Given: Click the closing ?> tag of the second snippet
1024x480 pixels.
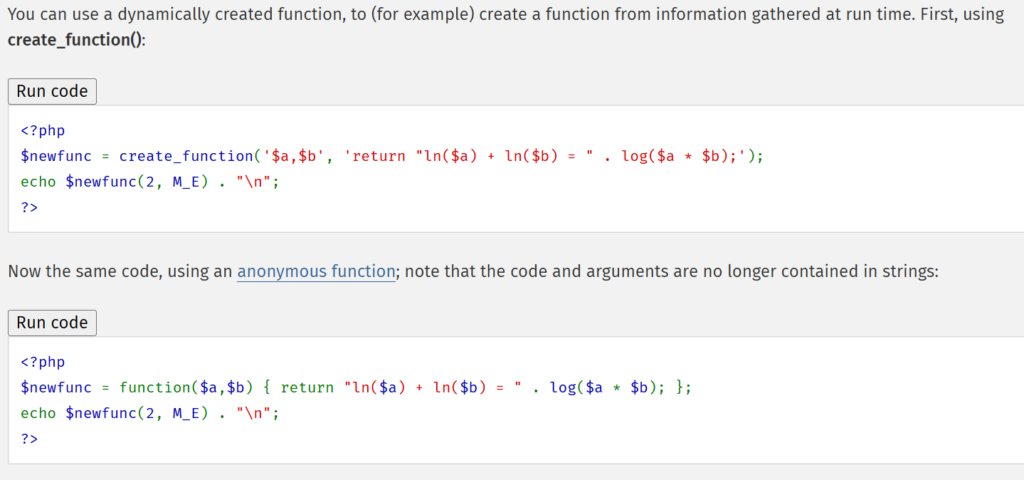Looking at the screenshot, I should (29, 438).
